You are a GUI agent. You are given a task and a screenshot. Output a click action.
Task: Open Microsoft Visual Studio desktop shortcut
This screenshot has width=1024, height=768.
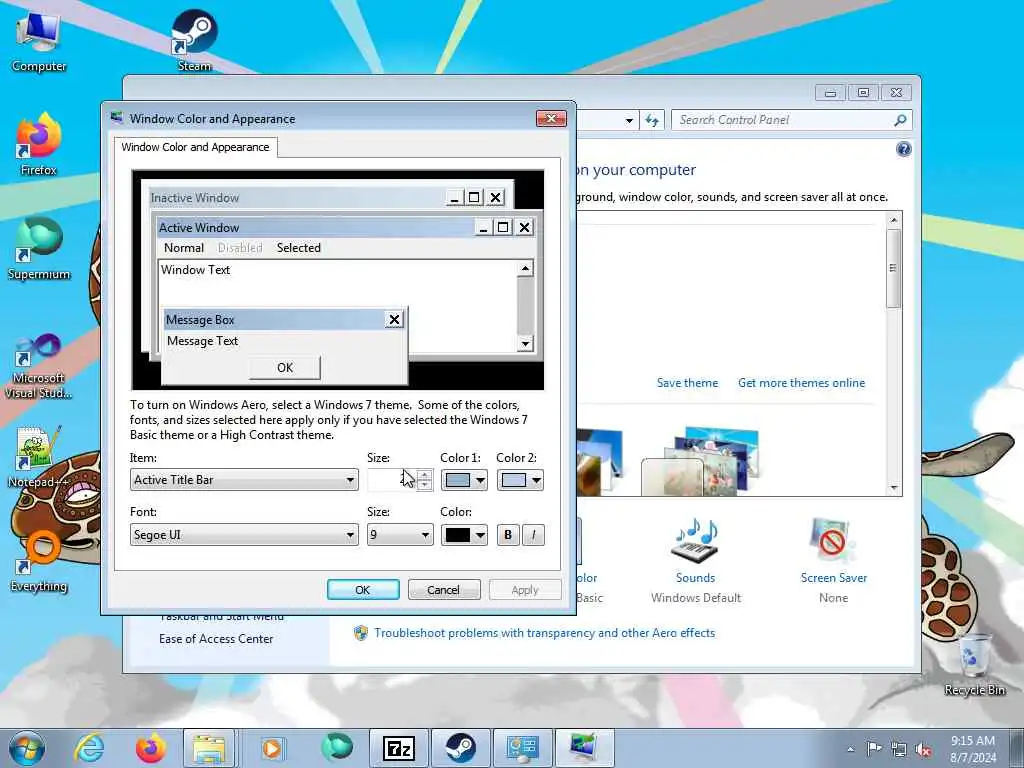tap(39, 366)
